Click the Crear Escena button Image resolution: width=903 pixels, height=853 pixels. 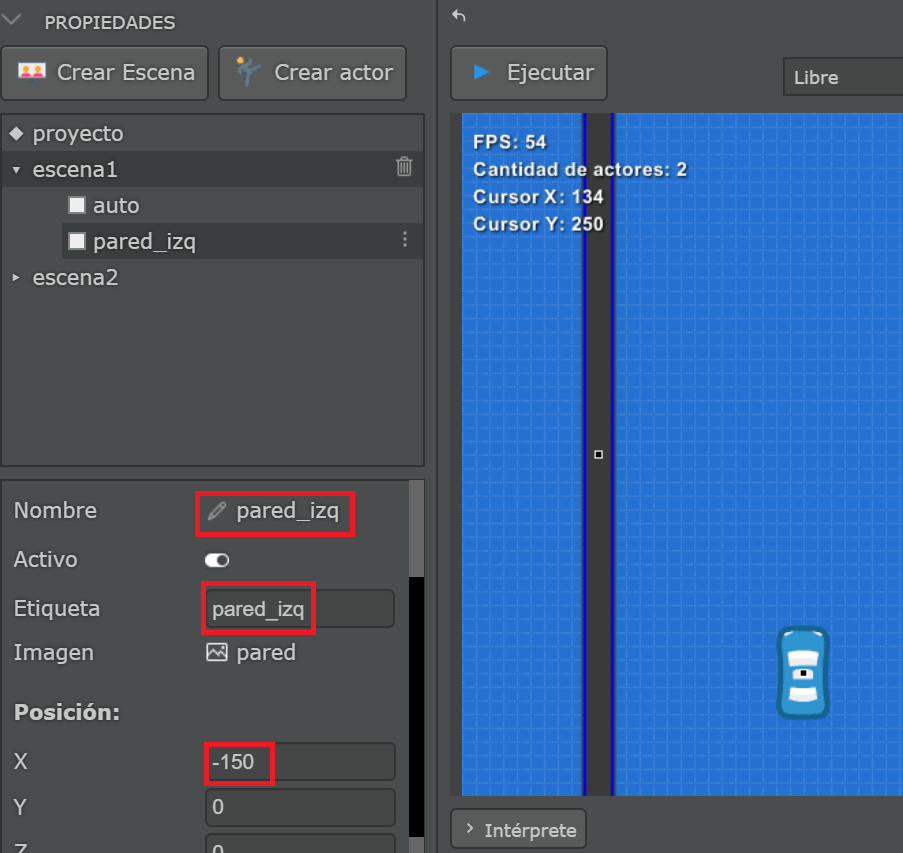105,73
